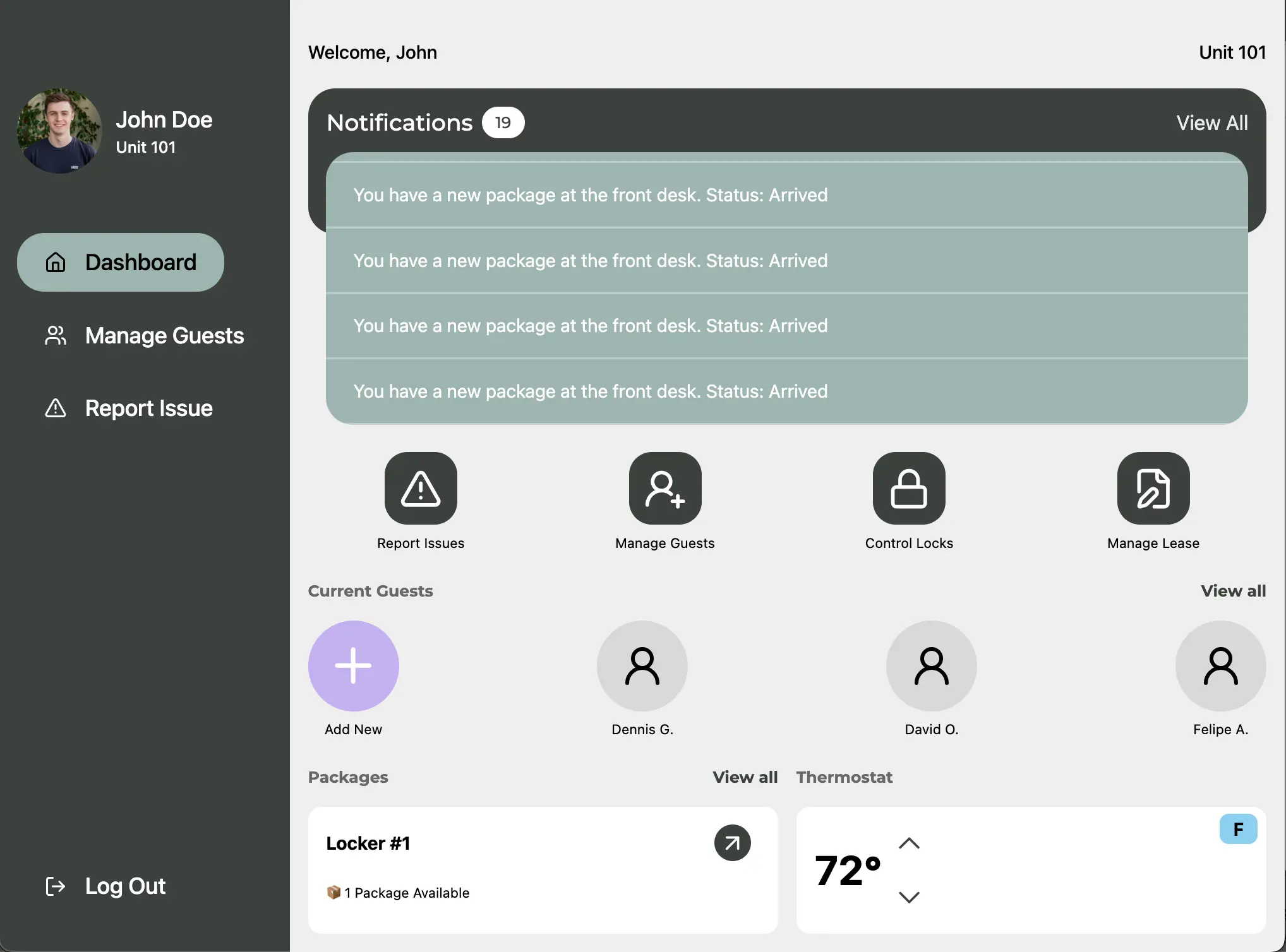
Task: Open Locker #1 with the arrow icon
Action: (x=731, y=843)
